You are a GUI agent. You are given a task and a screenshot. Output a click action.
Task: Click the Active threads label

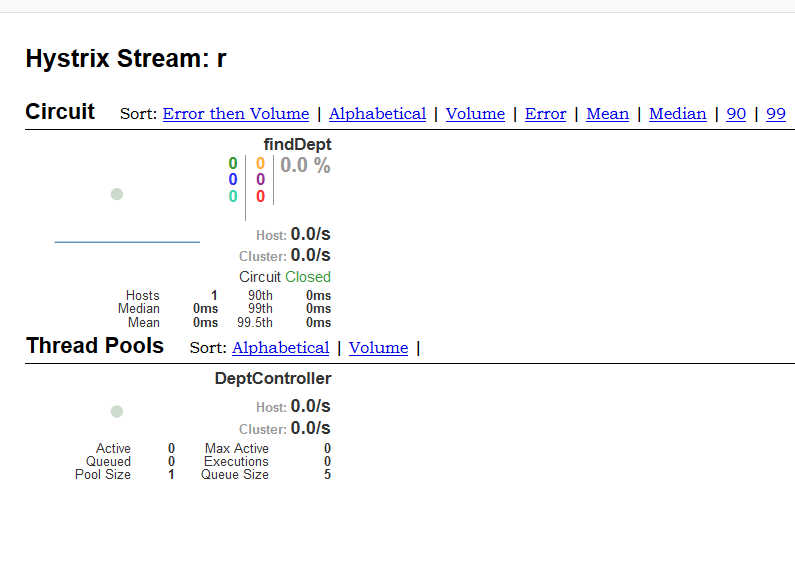click(114, 449)
